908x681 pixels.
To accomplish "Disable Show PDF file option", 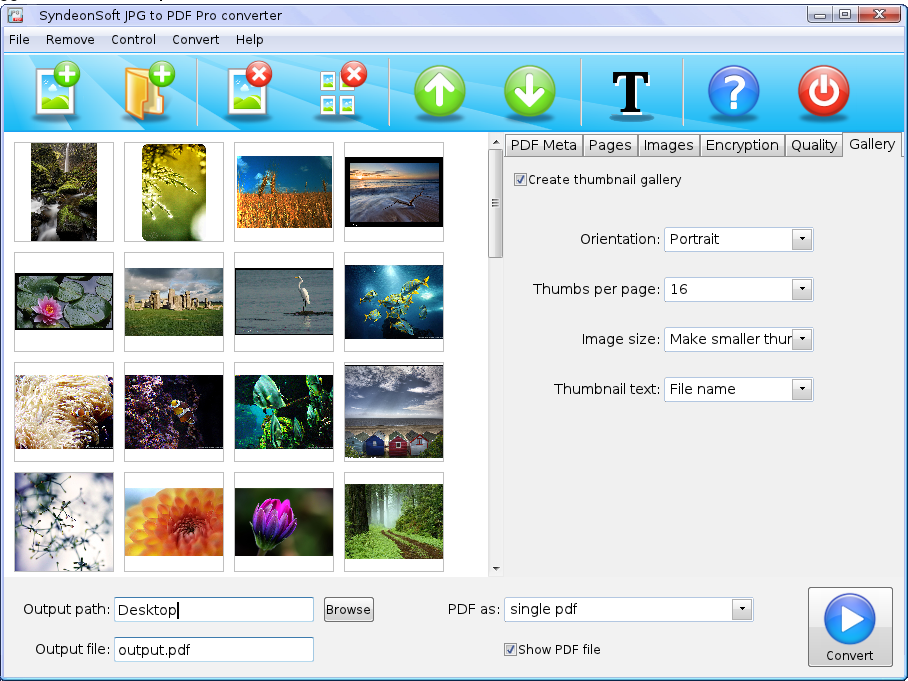I will click(x=511, y=650).
